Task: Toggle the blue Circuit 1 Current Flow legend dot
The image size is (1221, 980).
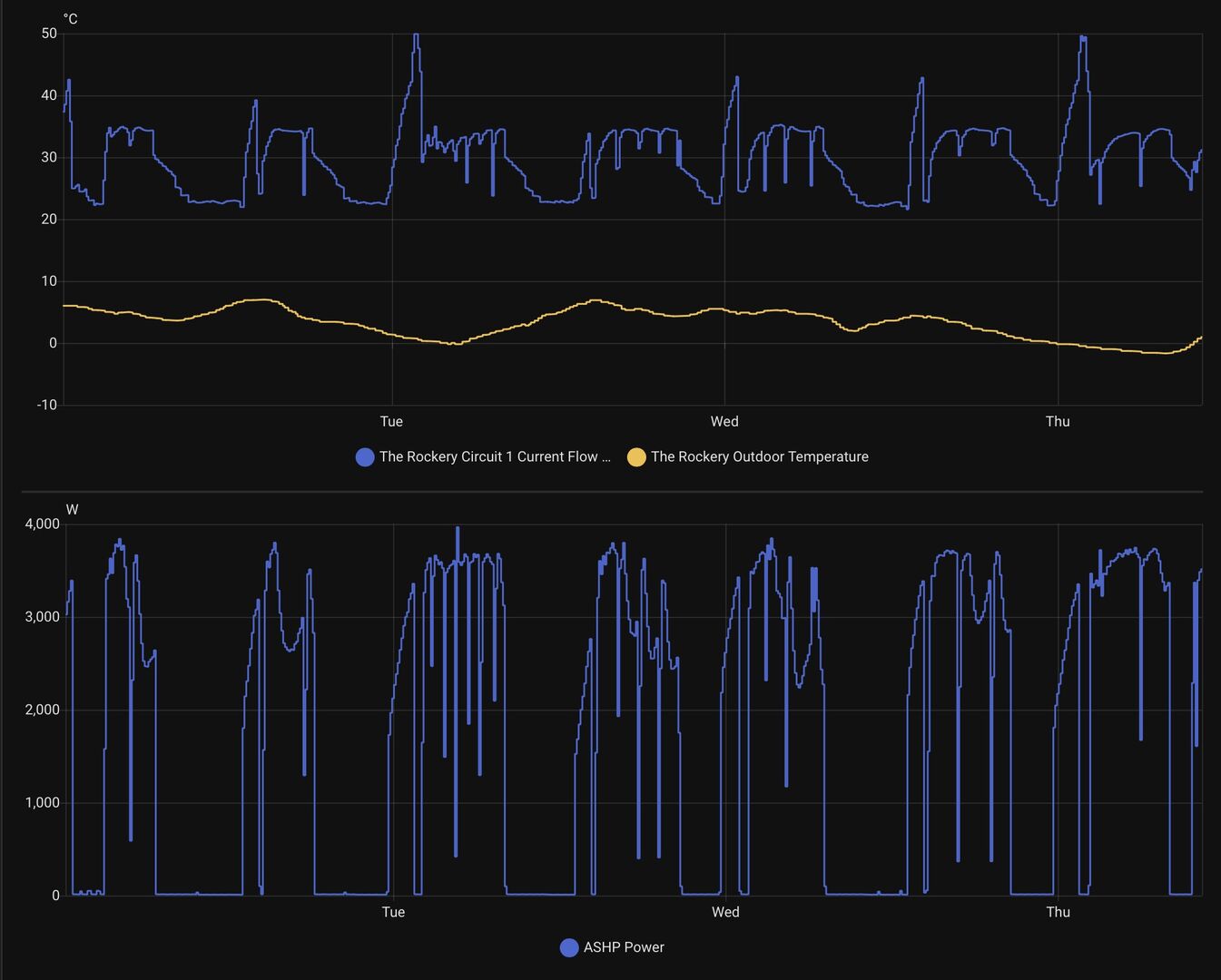Action: (x=365, y=457)
